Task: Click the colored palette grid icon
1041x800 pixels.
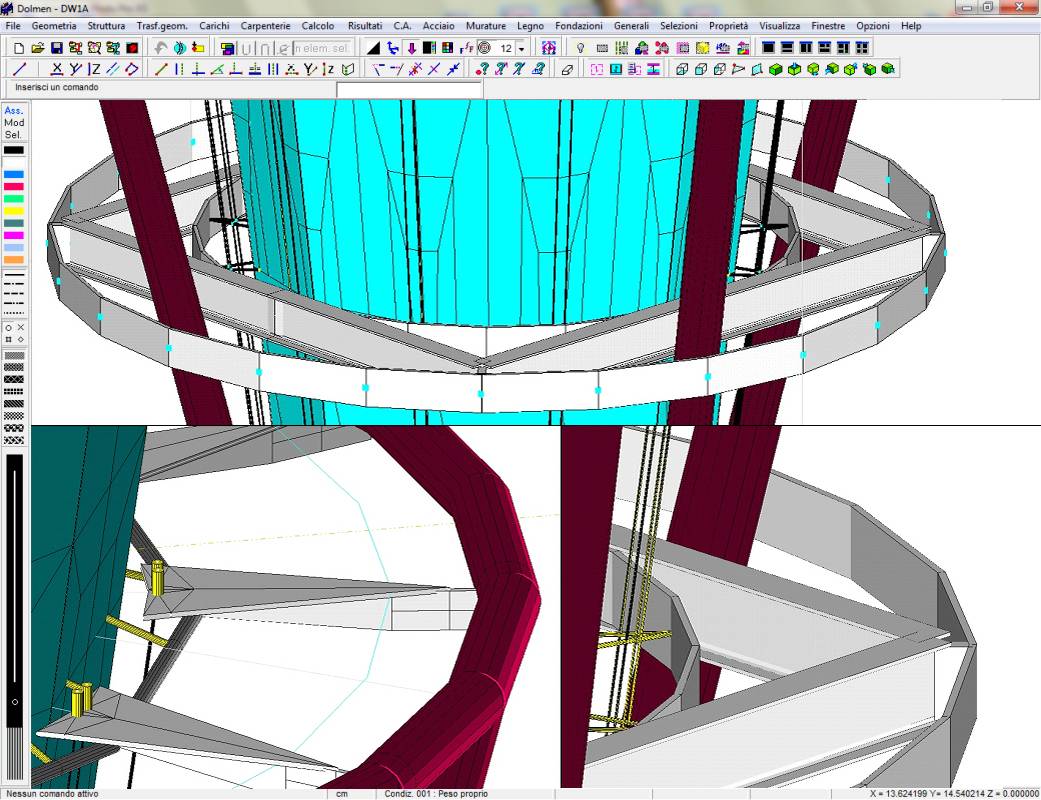Action: pyautogui.click(x=448, y=48)
